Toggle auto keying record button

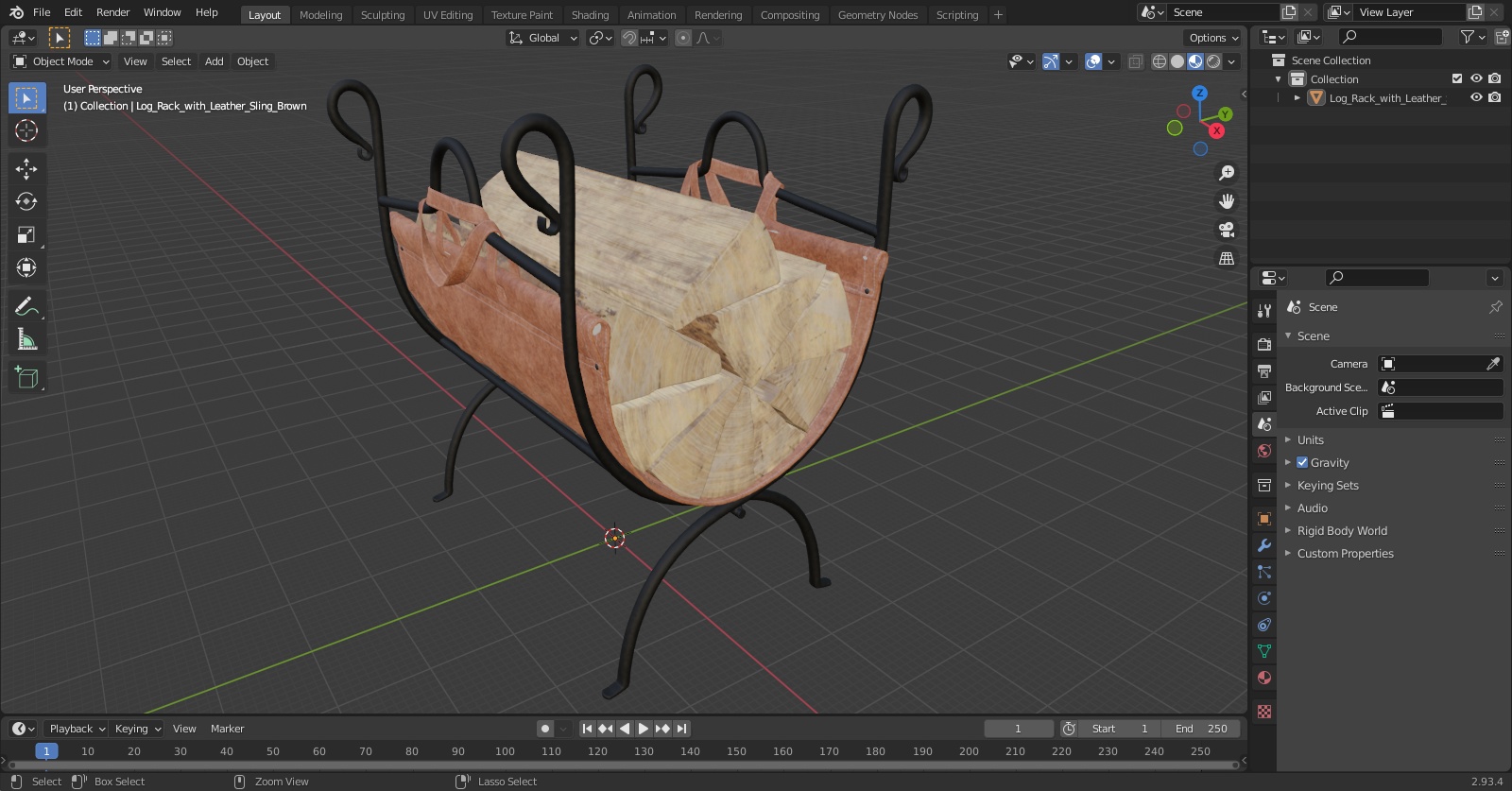(x=545, y=729)
